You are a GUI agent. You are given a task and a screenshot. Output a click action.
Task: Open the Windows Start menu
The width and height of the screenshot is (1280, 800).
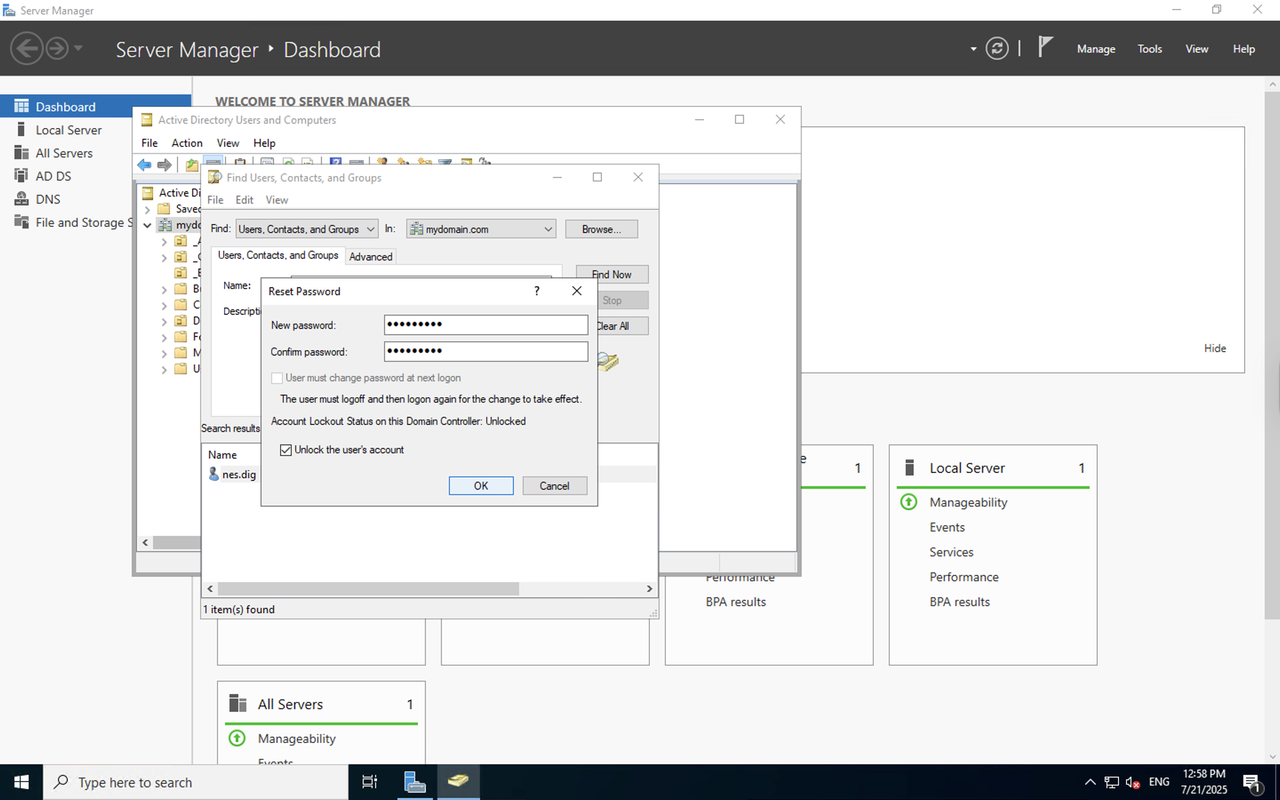pyautogui.click(x=20, y=782)
